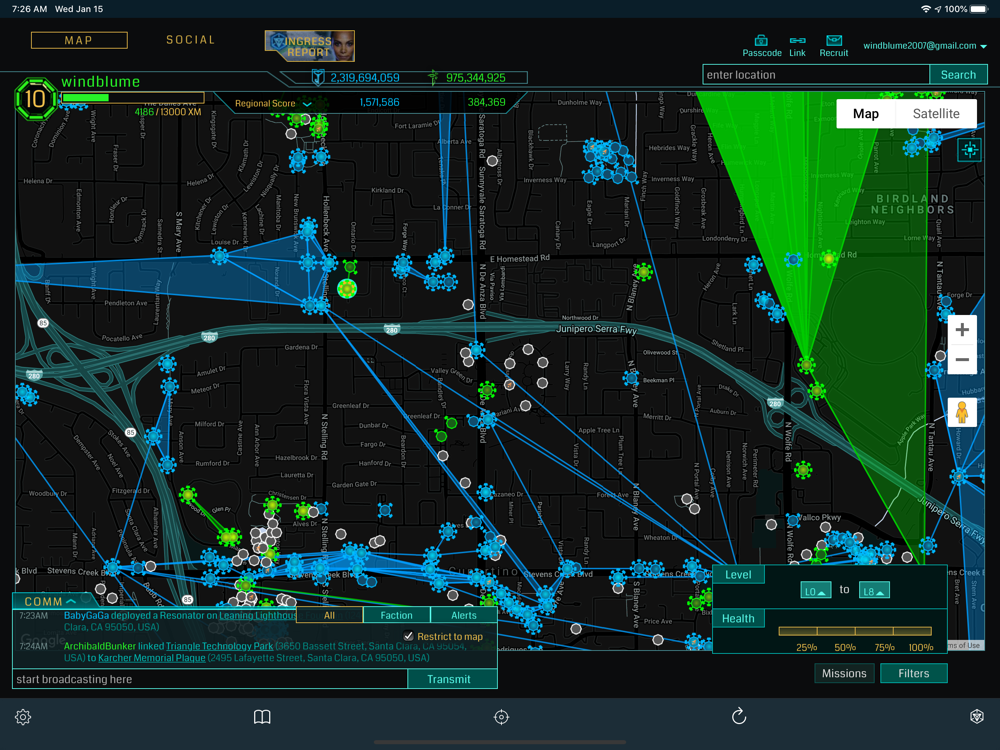Click the Filters button

[913, 673]
